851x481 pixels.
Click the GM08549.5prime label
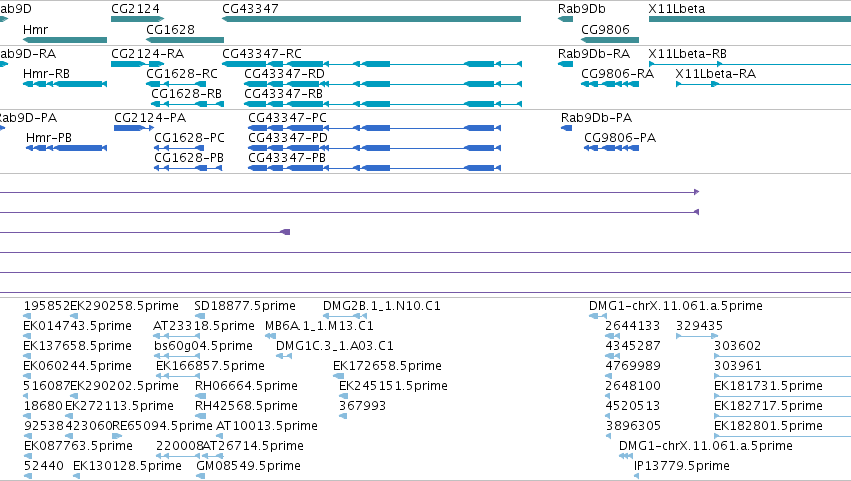point(248,466)
